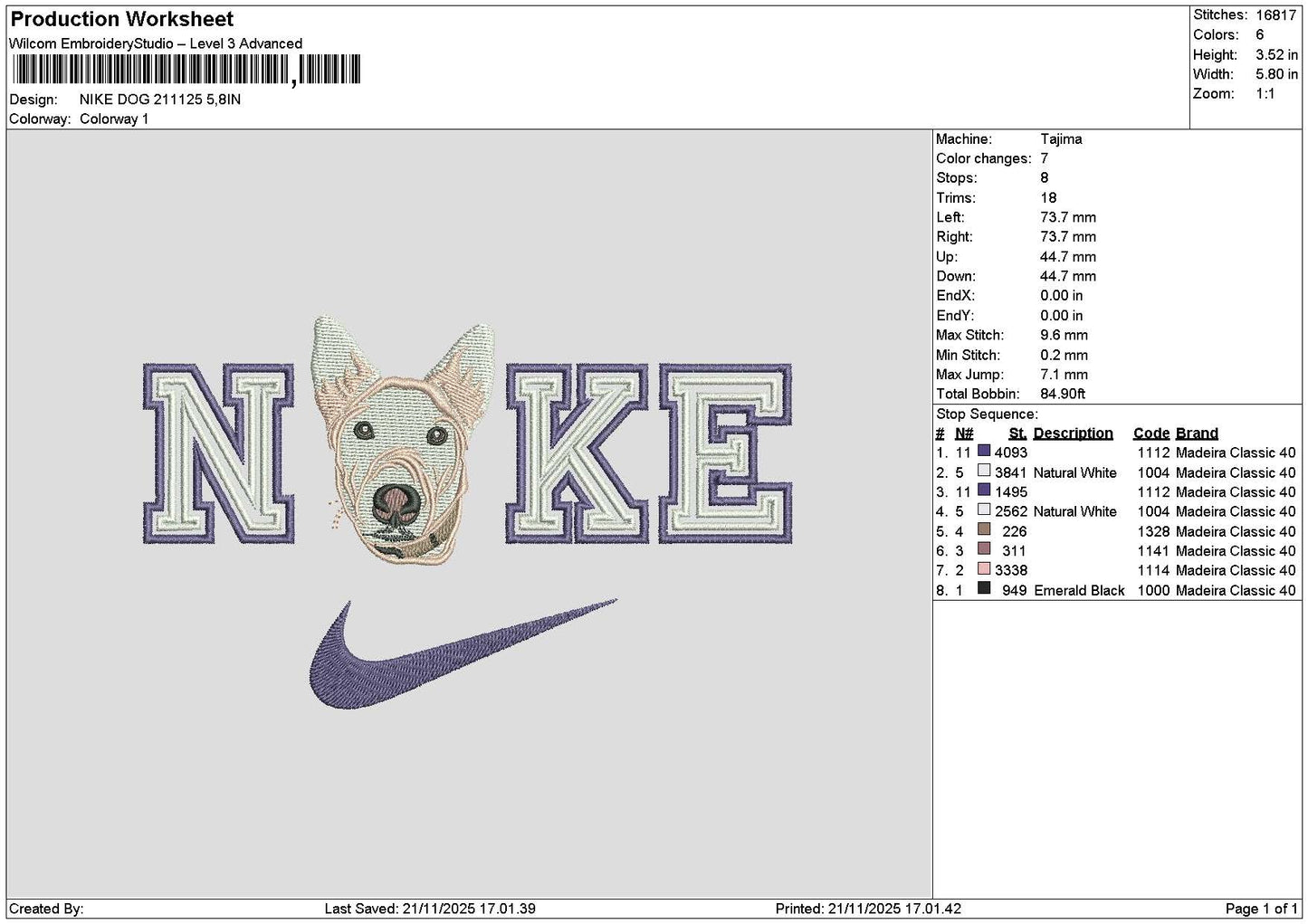
Task: Click the purple swoosh in the design preview
Action: [463, 653]
